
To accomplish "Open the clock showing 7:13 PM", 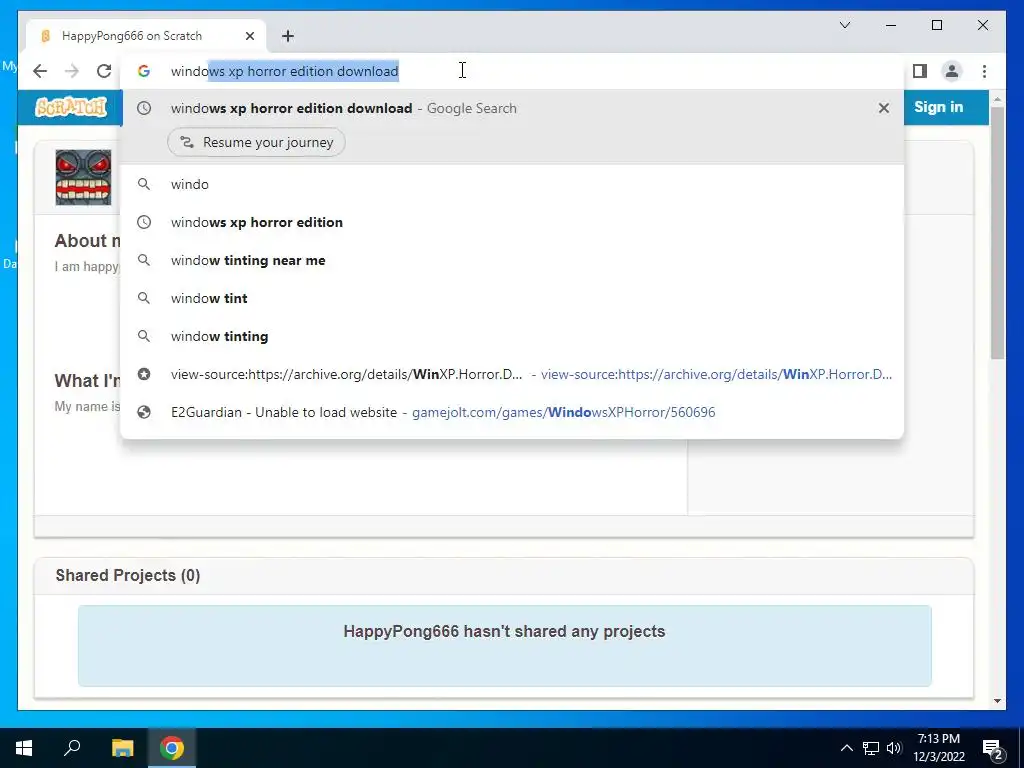I will (x=939, y=748).
